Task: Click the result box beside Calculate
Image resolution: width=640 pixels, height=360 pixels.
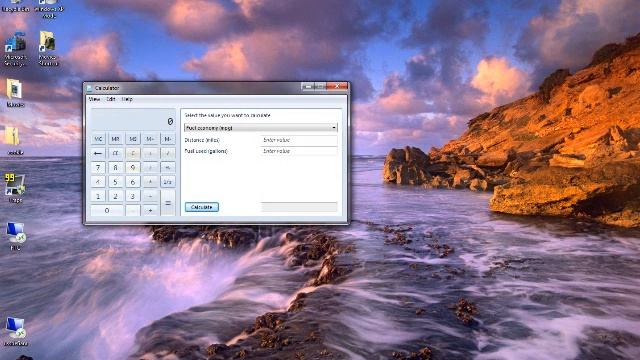Action: 299,207
